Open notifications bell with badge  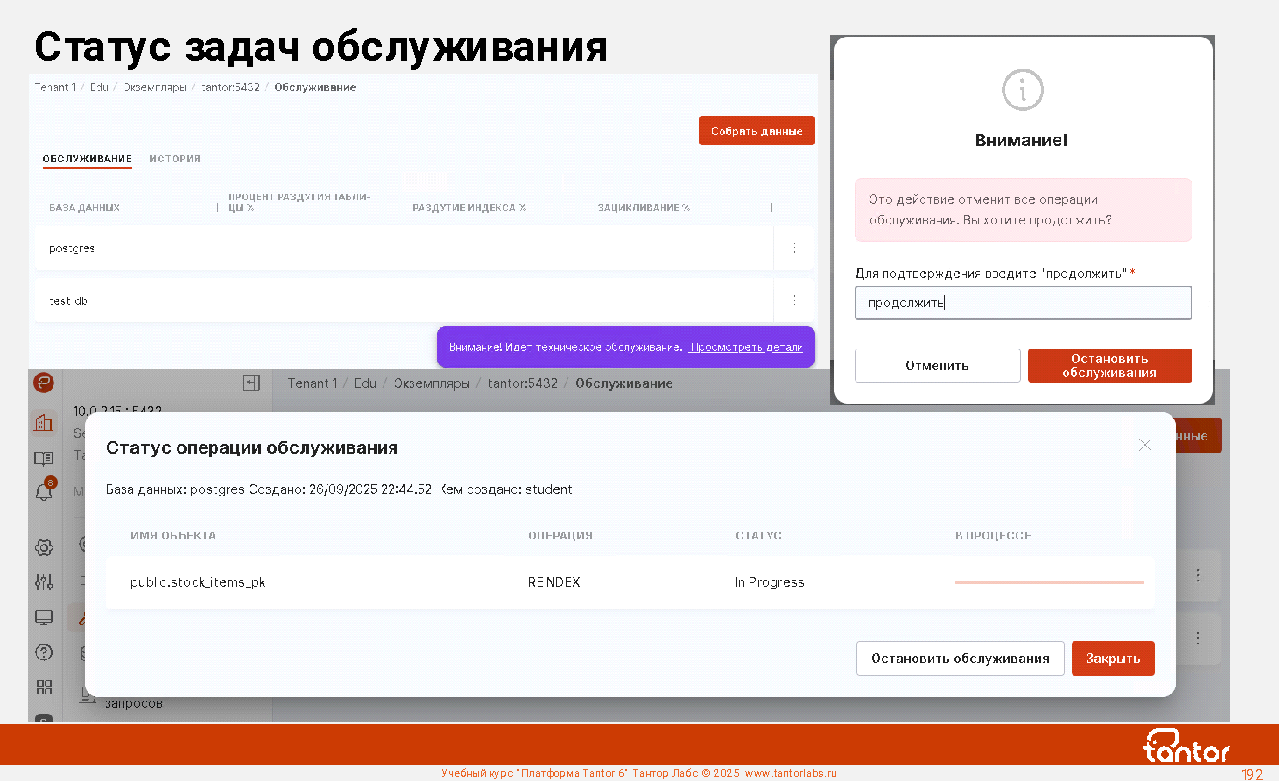coord(44,492)
